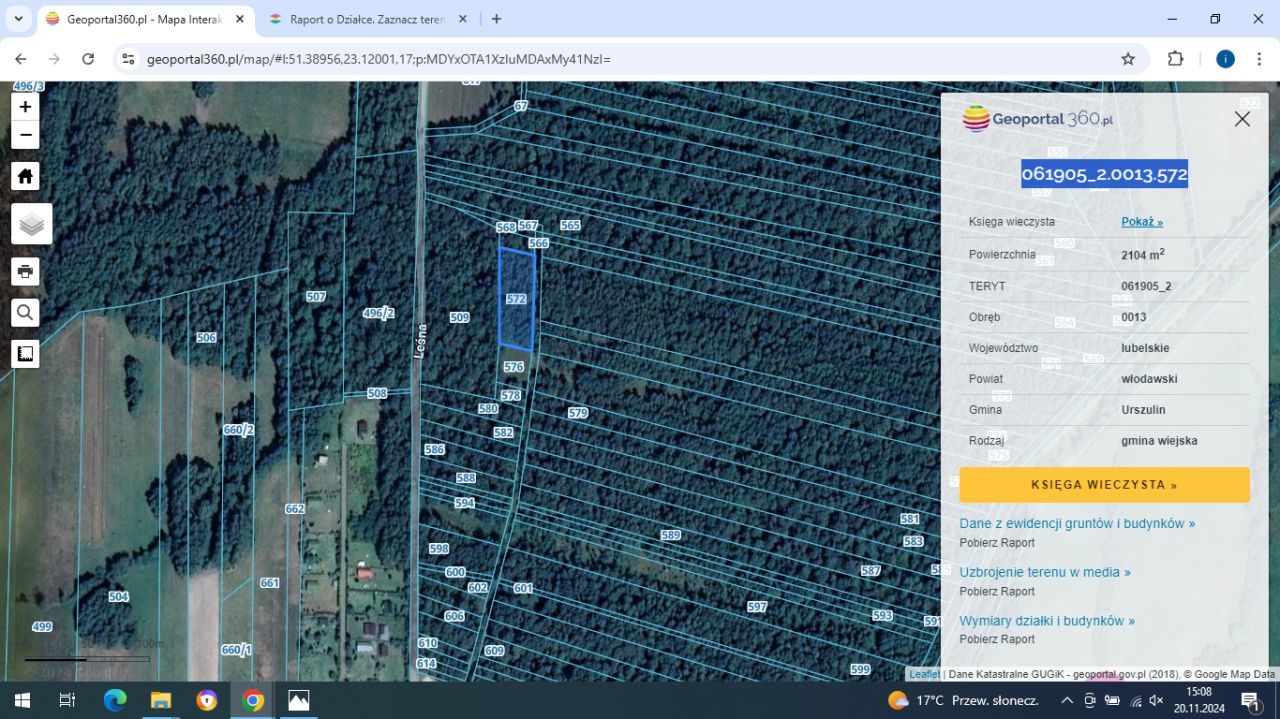
Task: Open Task View on taskbar
Action: coord(67,700)
